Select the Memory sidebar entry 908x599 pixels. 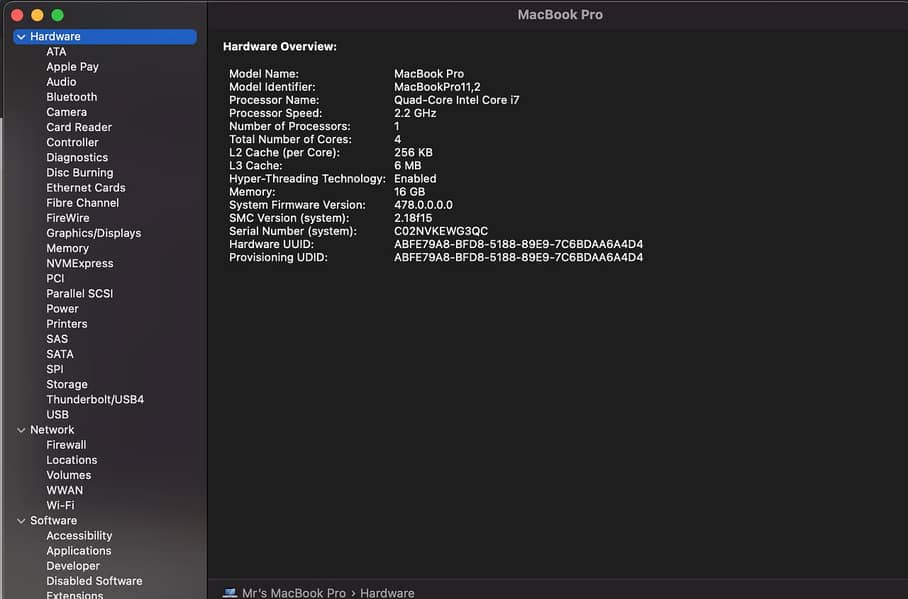[x=68, y=248]
